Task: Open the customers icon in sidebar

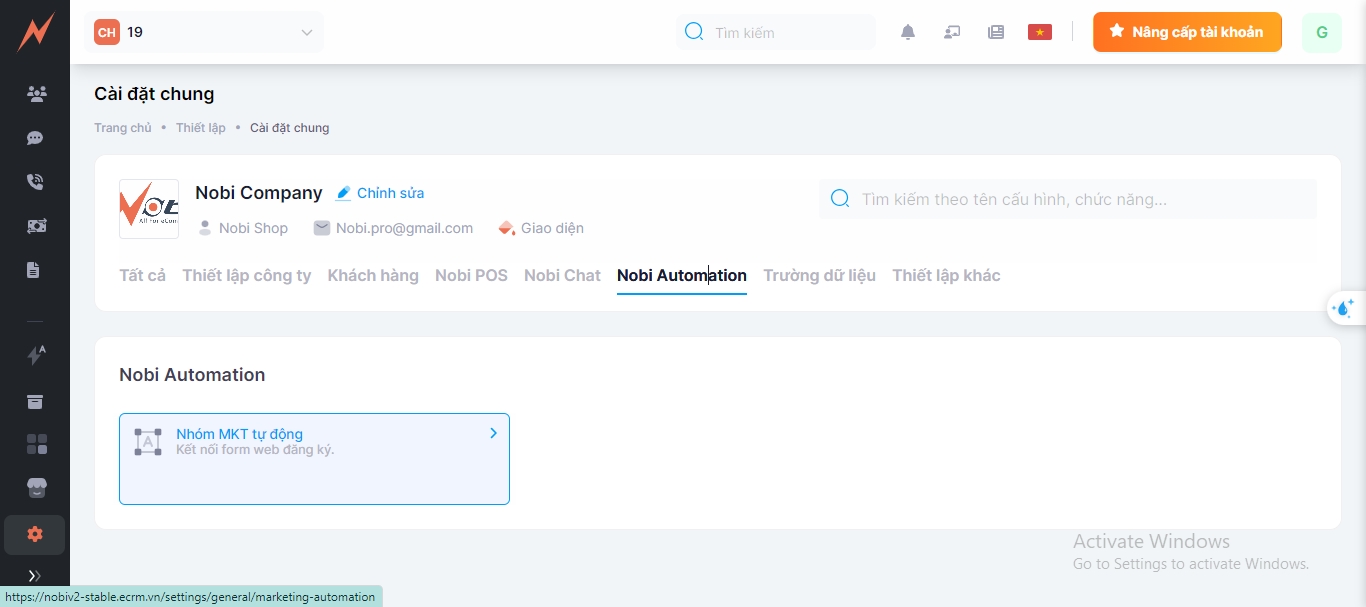Action: click(36, 94)
